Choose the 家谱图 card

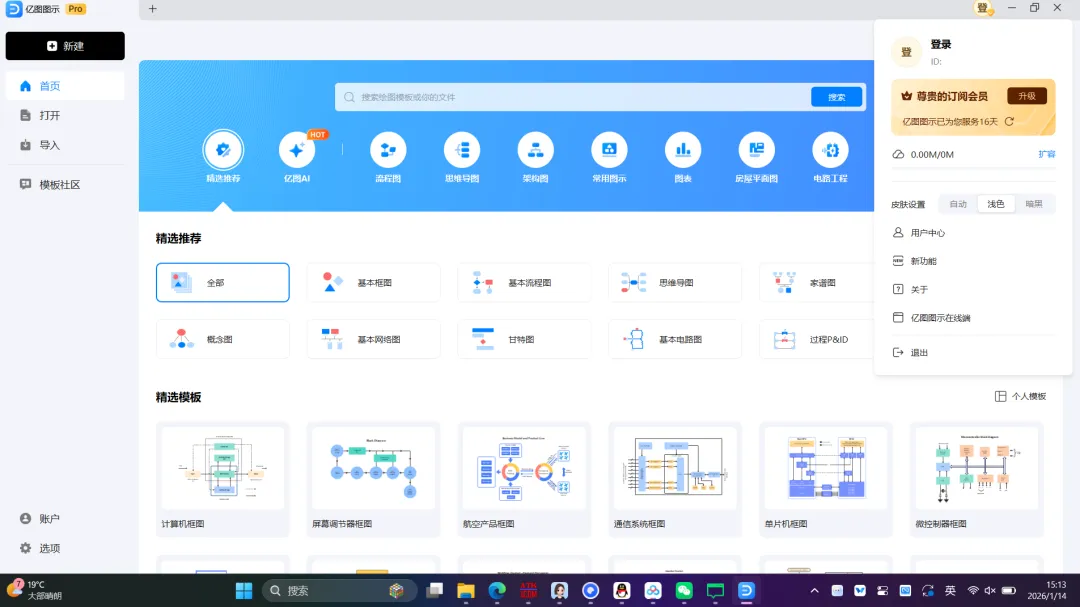[816, 282]
